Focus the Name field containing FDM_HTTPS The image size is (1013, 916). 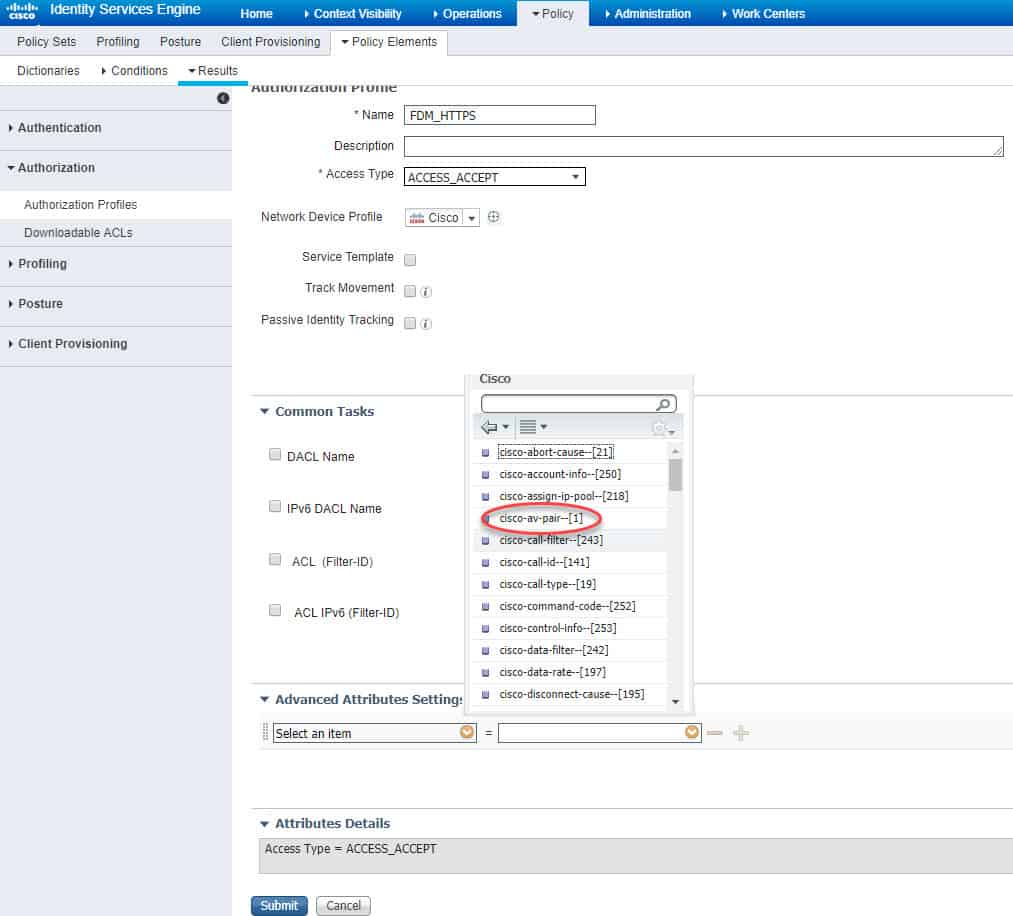click(499, 116)
